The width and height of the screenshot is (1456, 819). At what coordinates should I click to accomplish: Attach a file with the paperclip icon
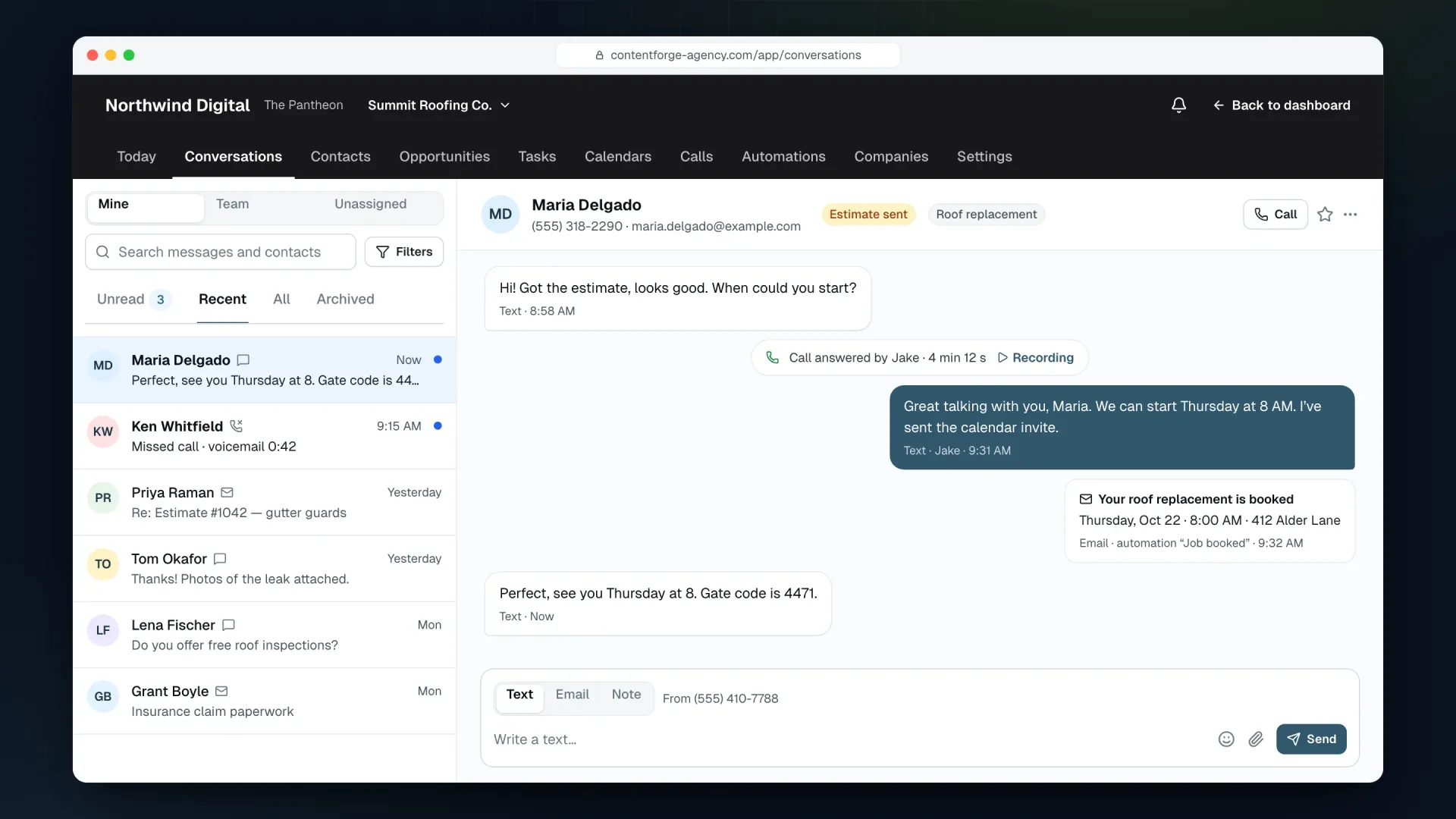tap(1256, 739)
